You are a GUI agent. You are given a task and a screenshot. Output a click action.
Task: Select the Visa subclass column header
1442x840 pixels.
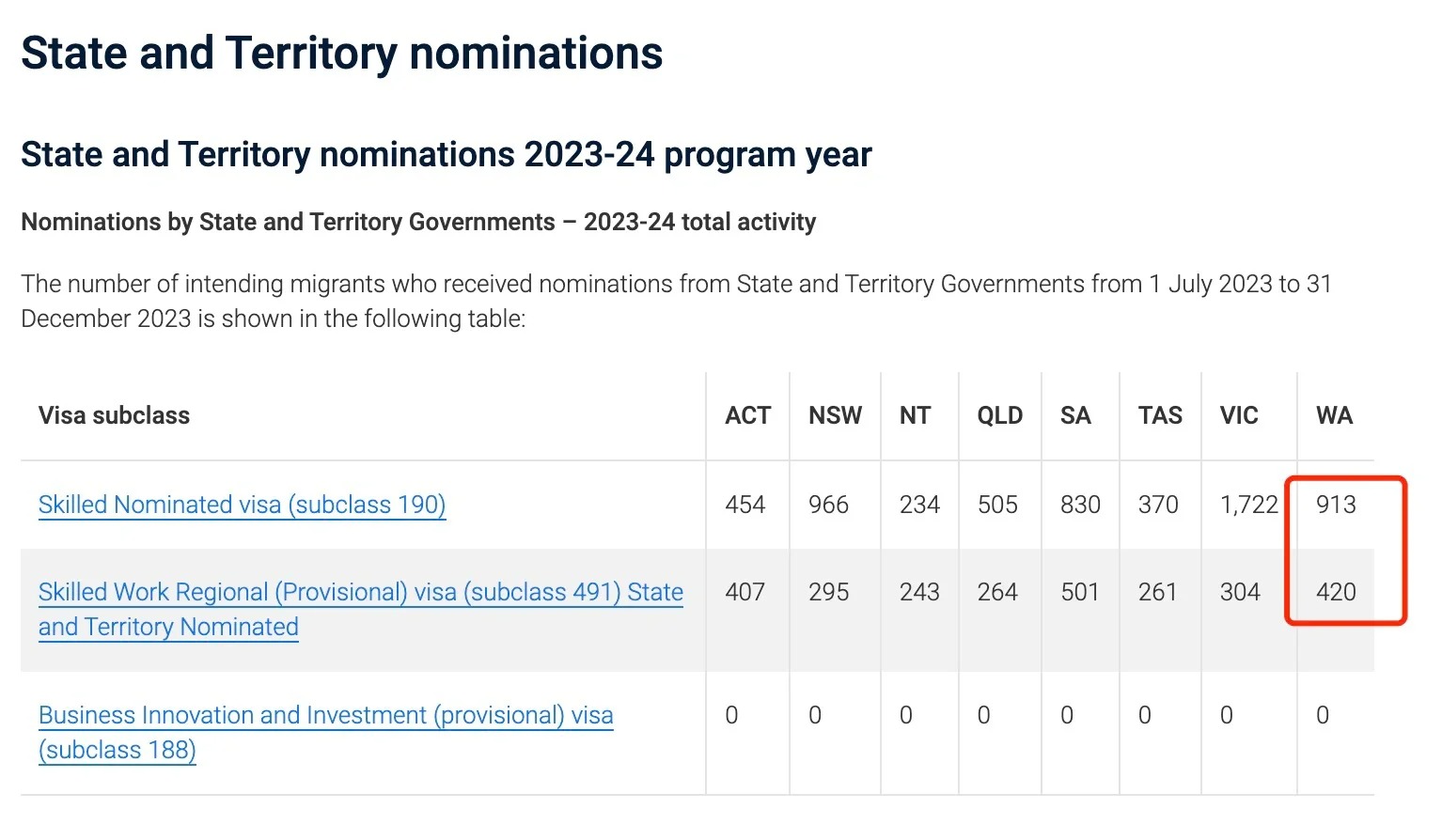(x=114, y=415)
